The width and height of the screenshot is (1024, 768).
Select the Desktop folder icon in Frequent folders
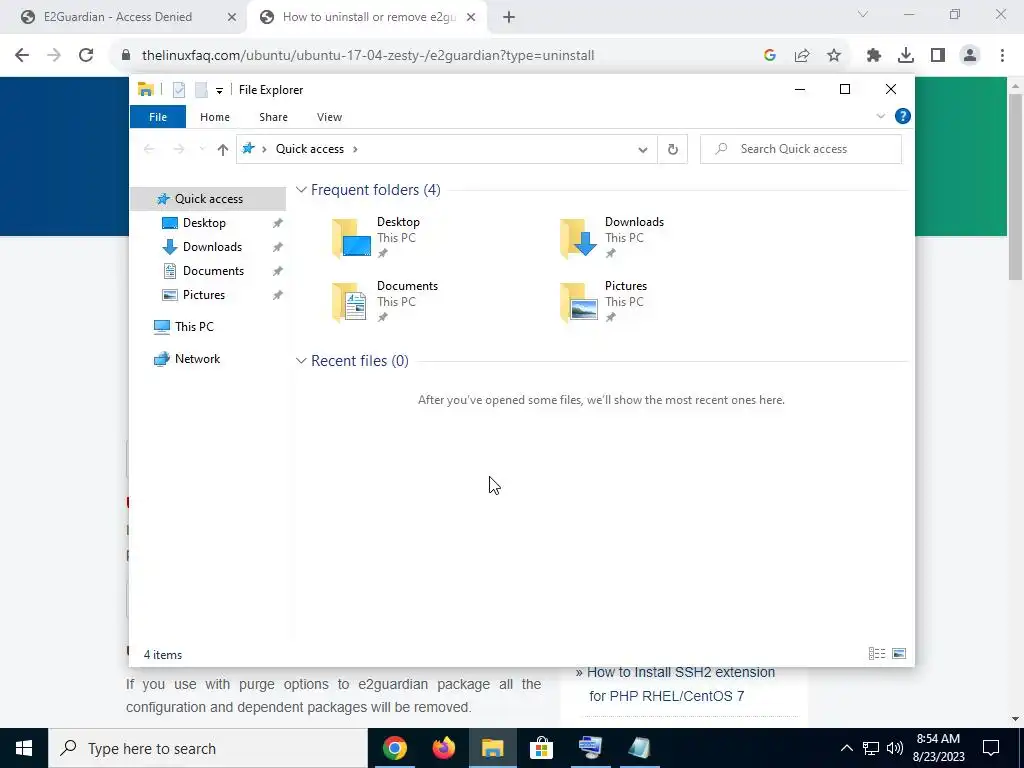pyautogui.click(x=351, y=238)
